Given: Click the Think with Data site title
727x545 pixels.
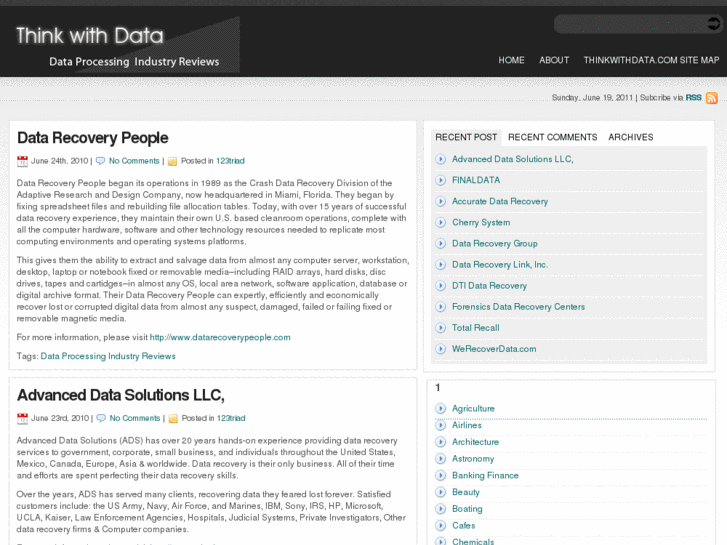Looking at the screenshot, I should pos(90,36).
